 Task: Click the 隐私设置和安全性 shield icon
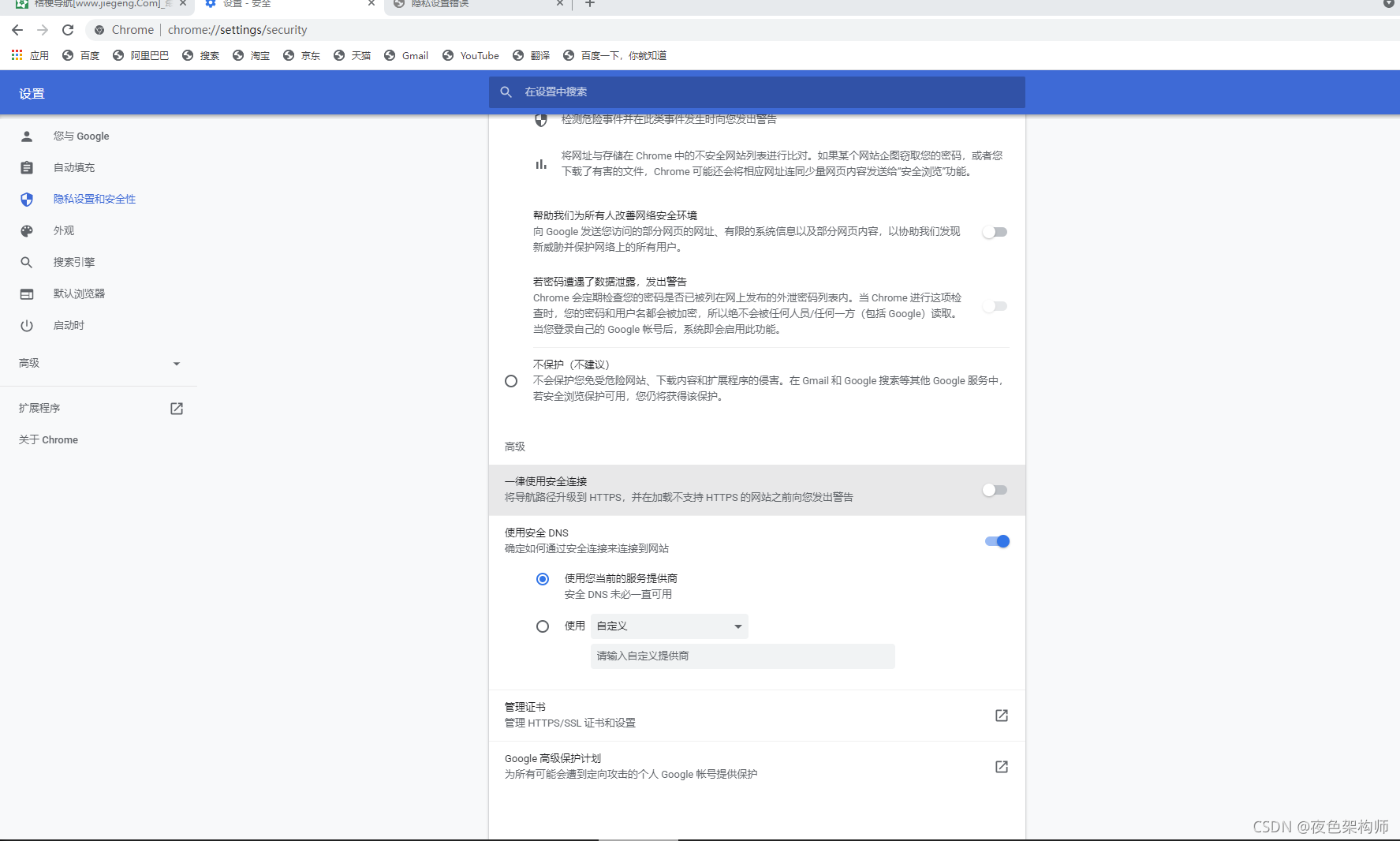27,200
